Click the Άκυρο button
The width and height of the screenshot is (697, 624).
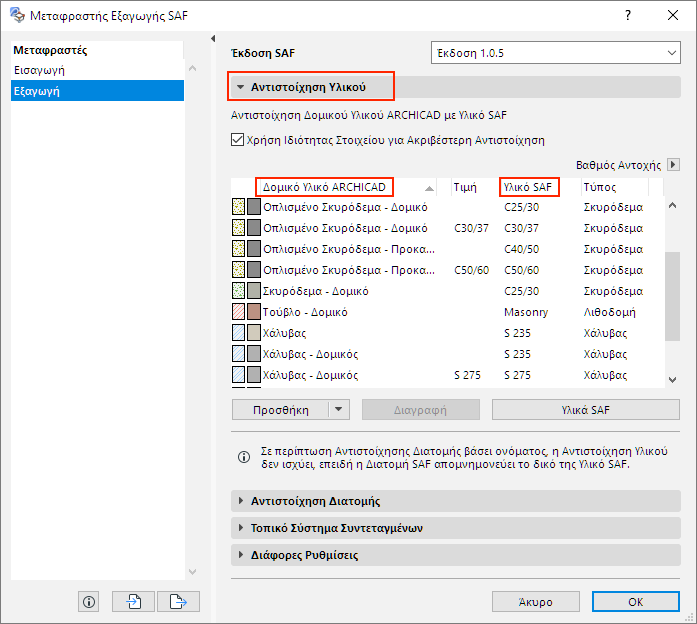[x=536, y=602]
